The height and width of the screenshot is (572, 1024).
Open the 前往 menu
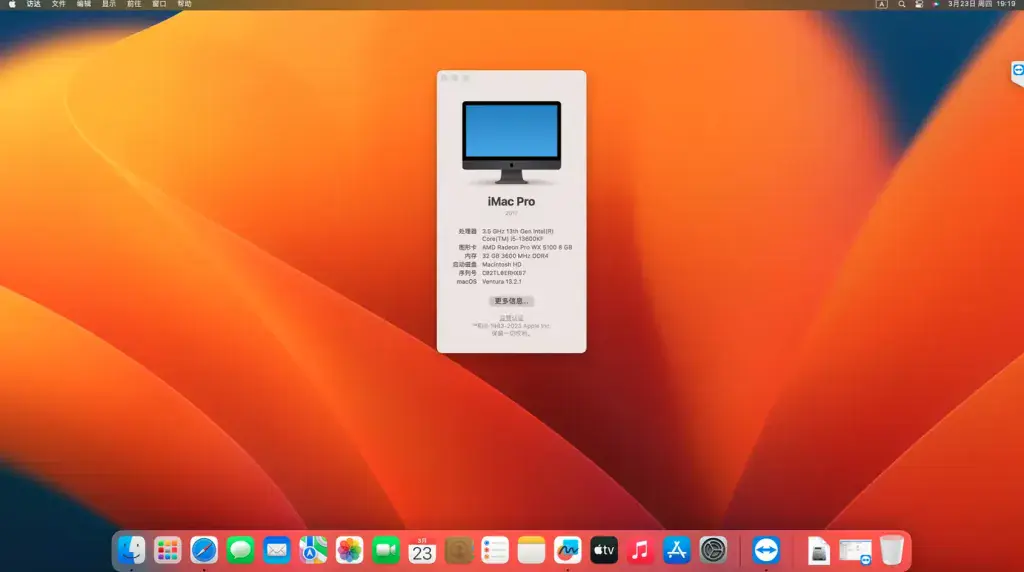tap(134, 4)
